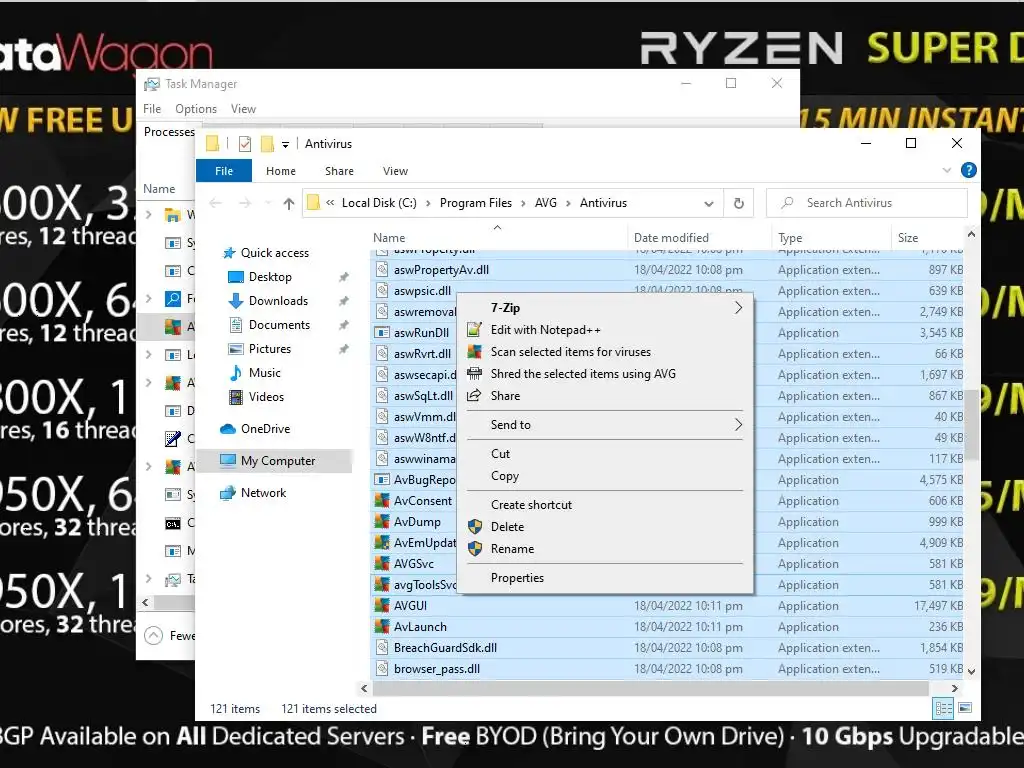Click the Properties quick access toolbar icon
This screenshot has height=768, width=1024.
(245, 144)
